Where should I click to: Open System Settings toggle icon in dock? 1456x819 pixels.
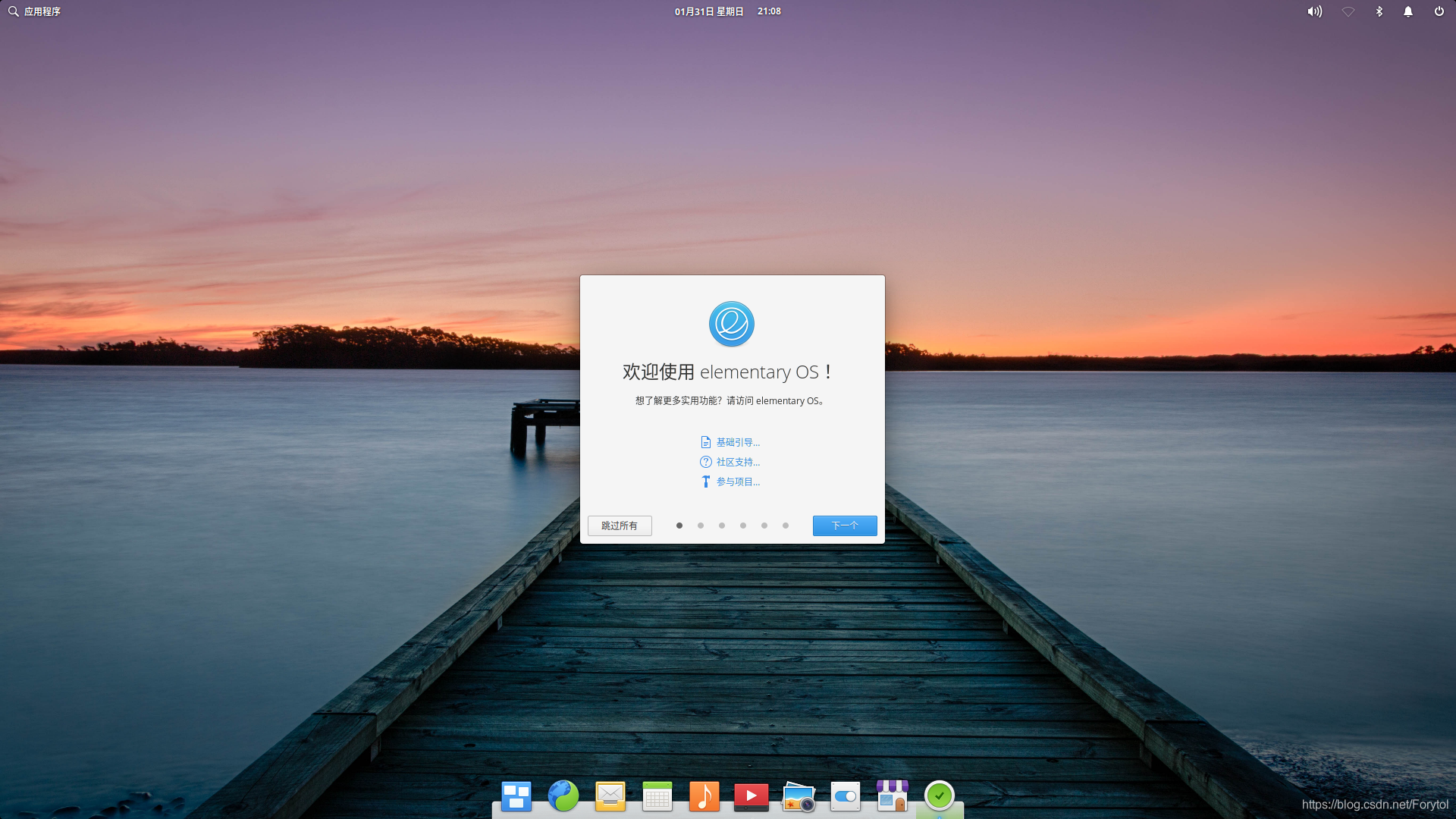[x=846, y=796]
